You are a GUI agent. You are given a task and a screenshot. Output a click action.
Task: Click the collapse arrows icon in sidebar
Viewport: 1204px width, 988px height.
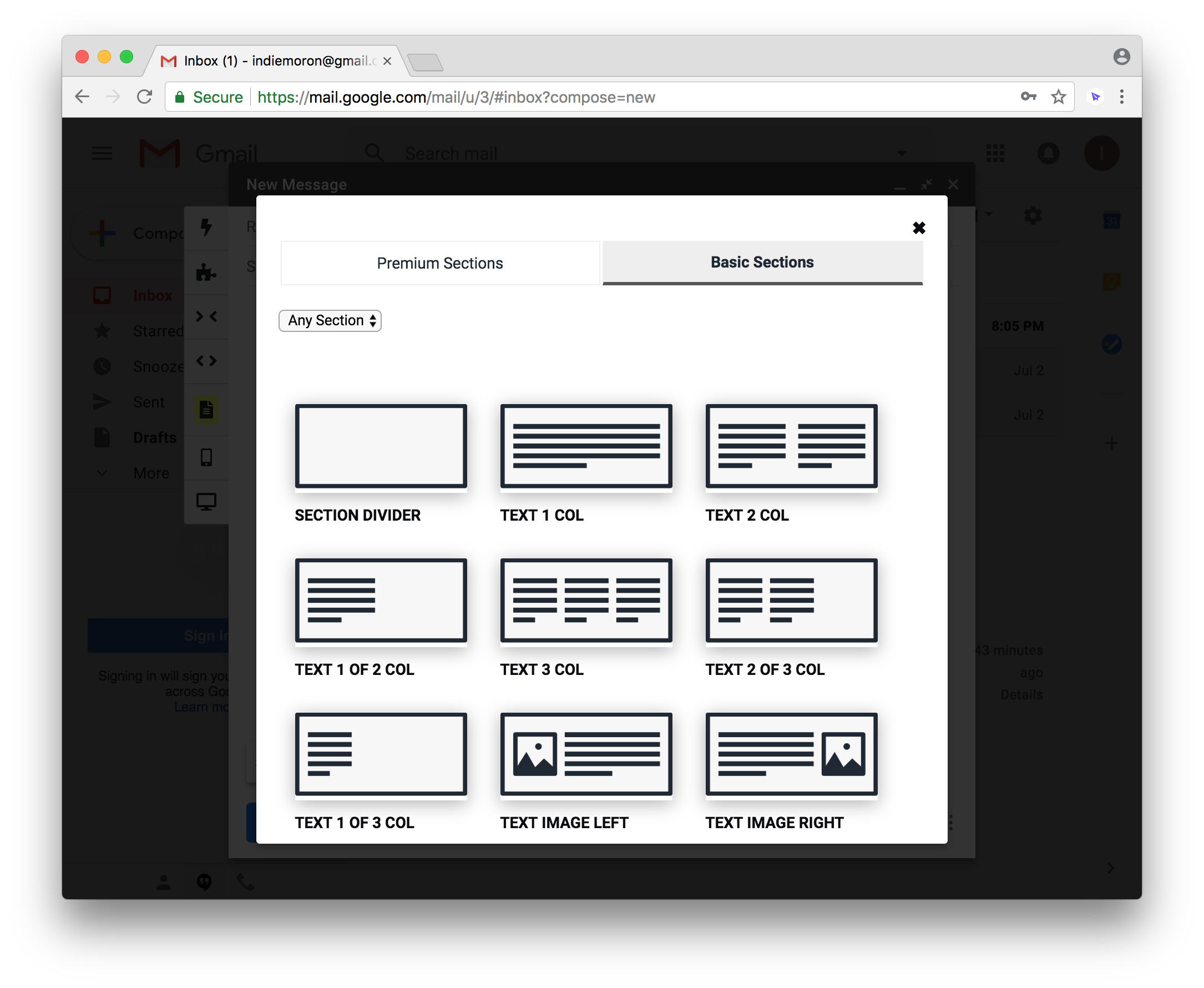206,316
